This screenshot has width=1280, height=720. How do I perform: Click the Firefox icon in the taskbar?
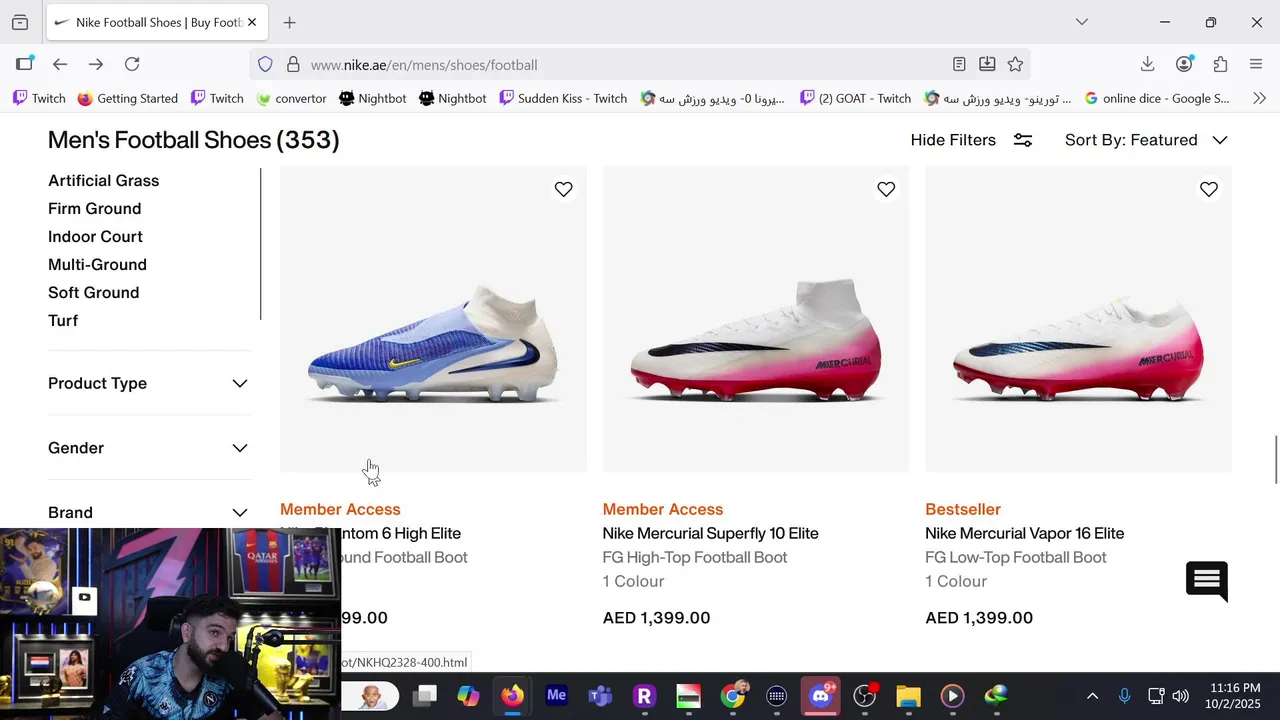tap(512, 695)
